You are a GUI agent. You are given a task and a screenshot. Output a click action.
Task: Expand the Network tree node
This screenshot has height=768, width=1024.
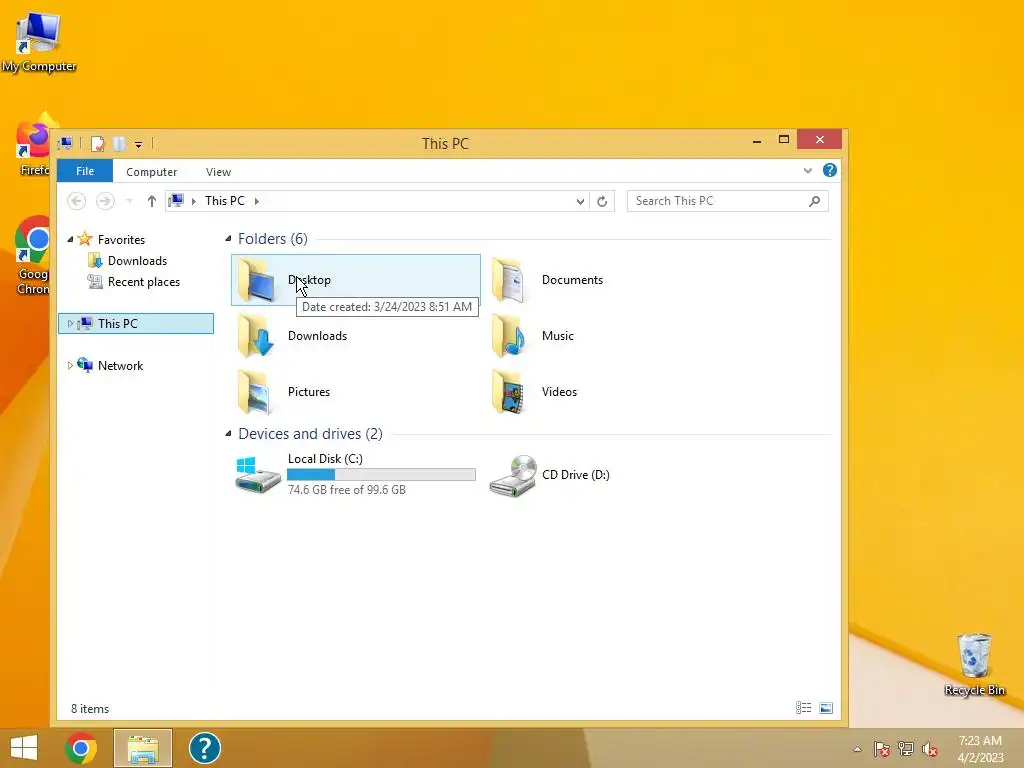pos(70,366)
